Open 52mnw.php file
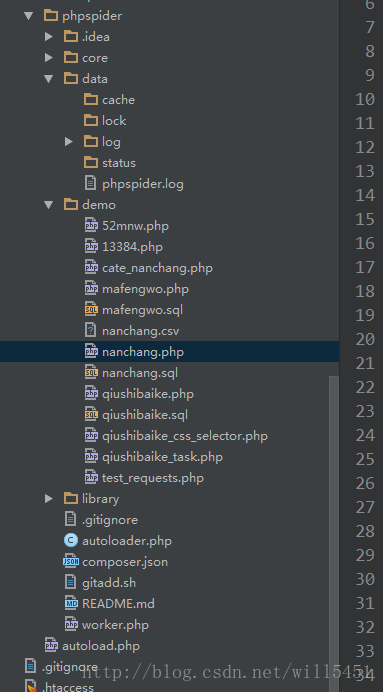The image size is (383, 692). coord(135,226)
